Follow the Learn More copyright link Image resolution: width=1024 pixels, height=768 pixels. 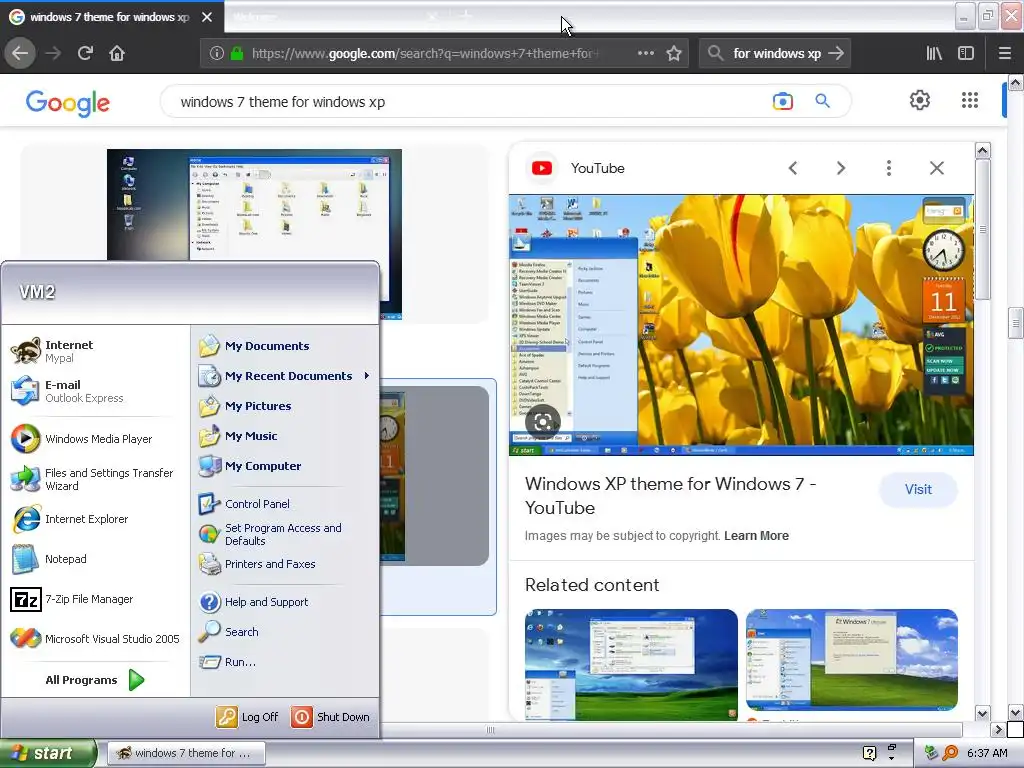click(756, 536)
